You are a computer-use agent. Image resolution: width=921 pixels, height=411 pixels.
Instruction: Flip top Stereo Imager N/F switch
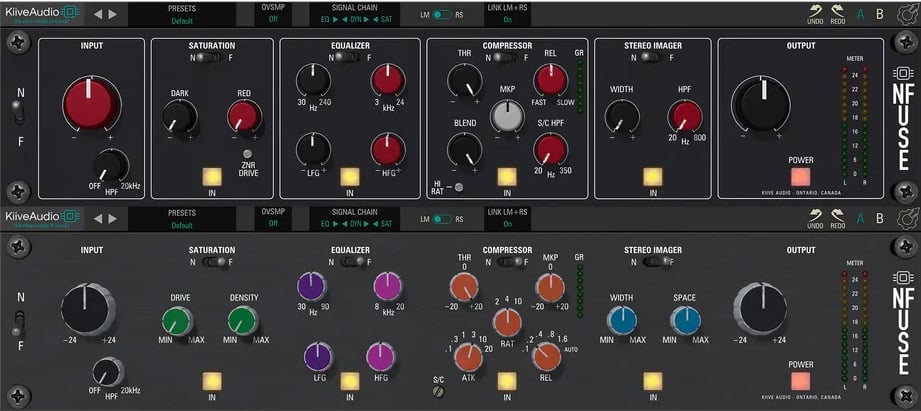[x=651, y=58]
